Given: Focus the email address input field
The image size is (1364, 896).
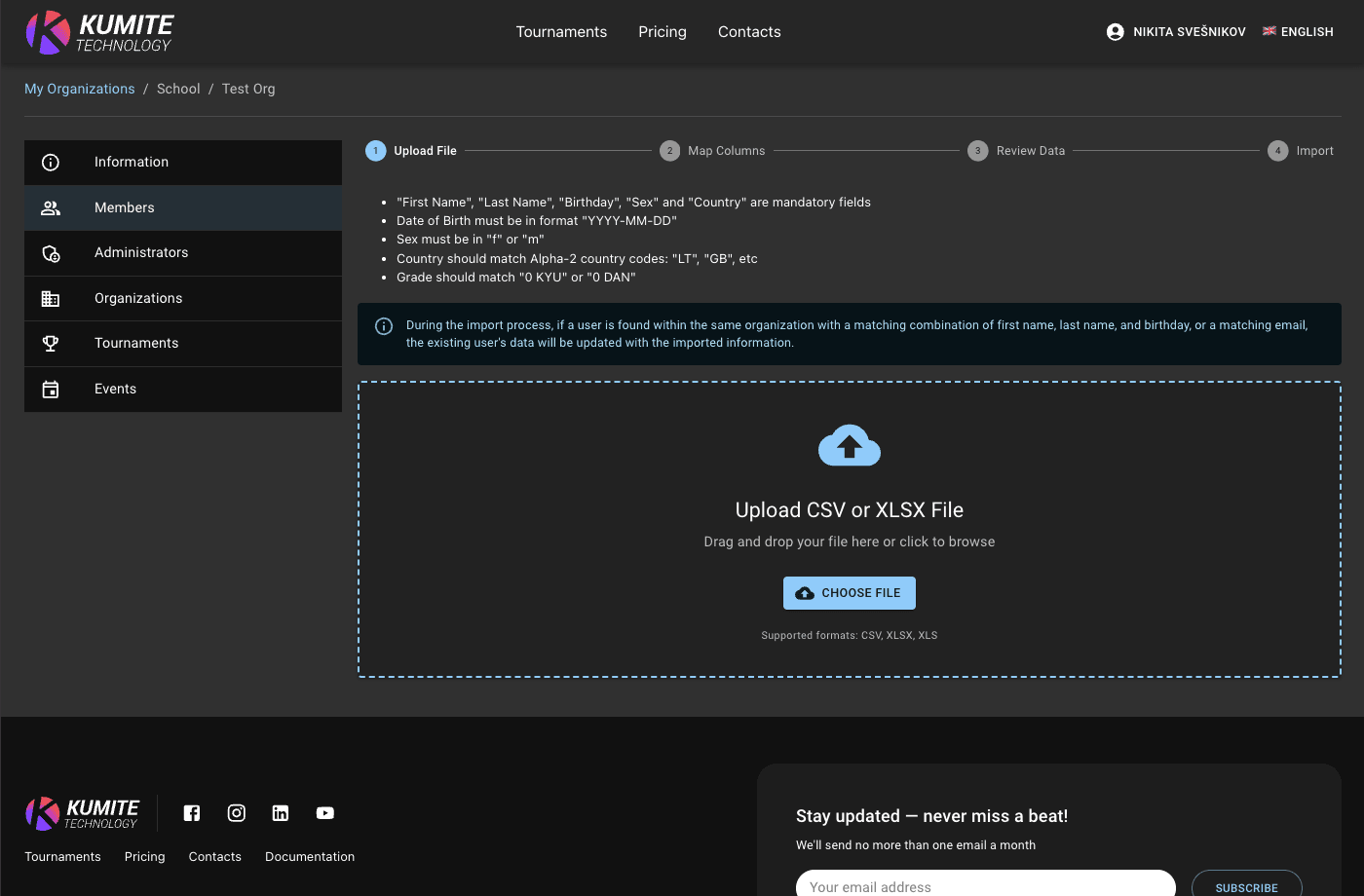Looking at the screenshot, I should (x=984, y=886).
